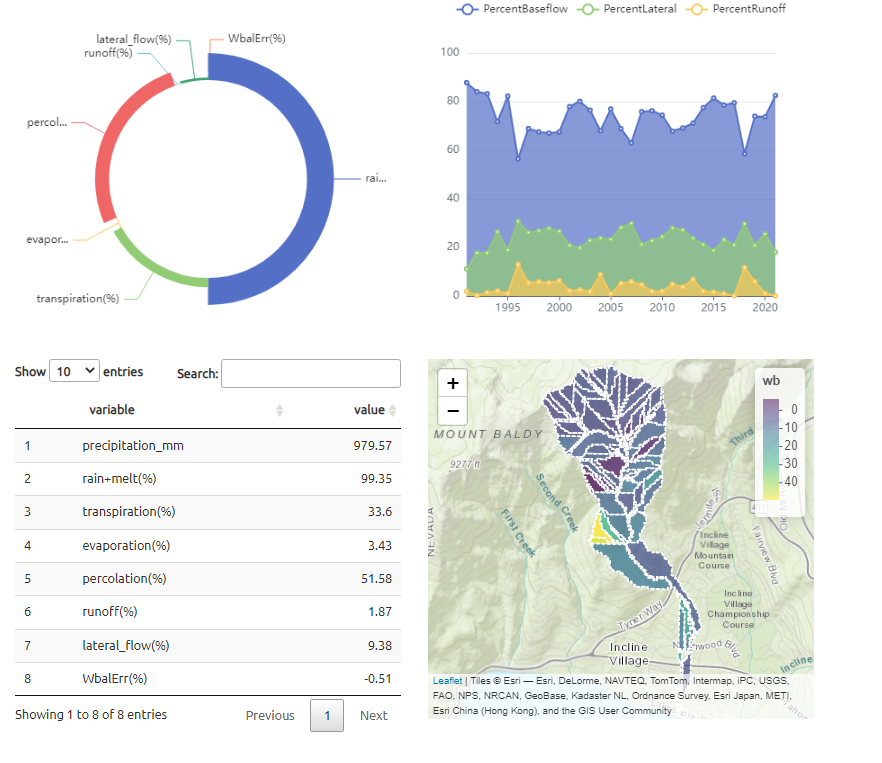Toggle the PercentBaseflow legend marker
Viewport: 882px width, 763px height.
pos(467,9)
